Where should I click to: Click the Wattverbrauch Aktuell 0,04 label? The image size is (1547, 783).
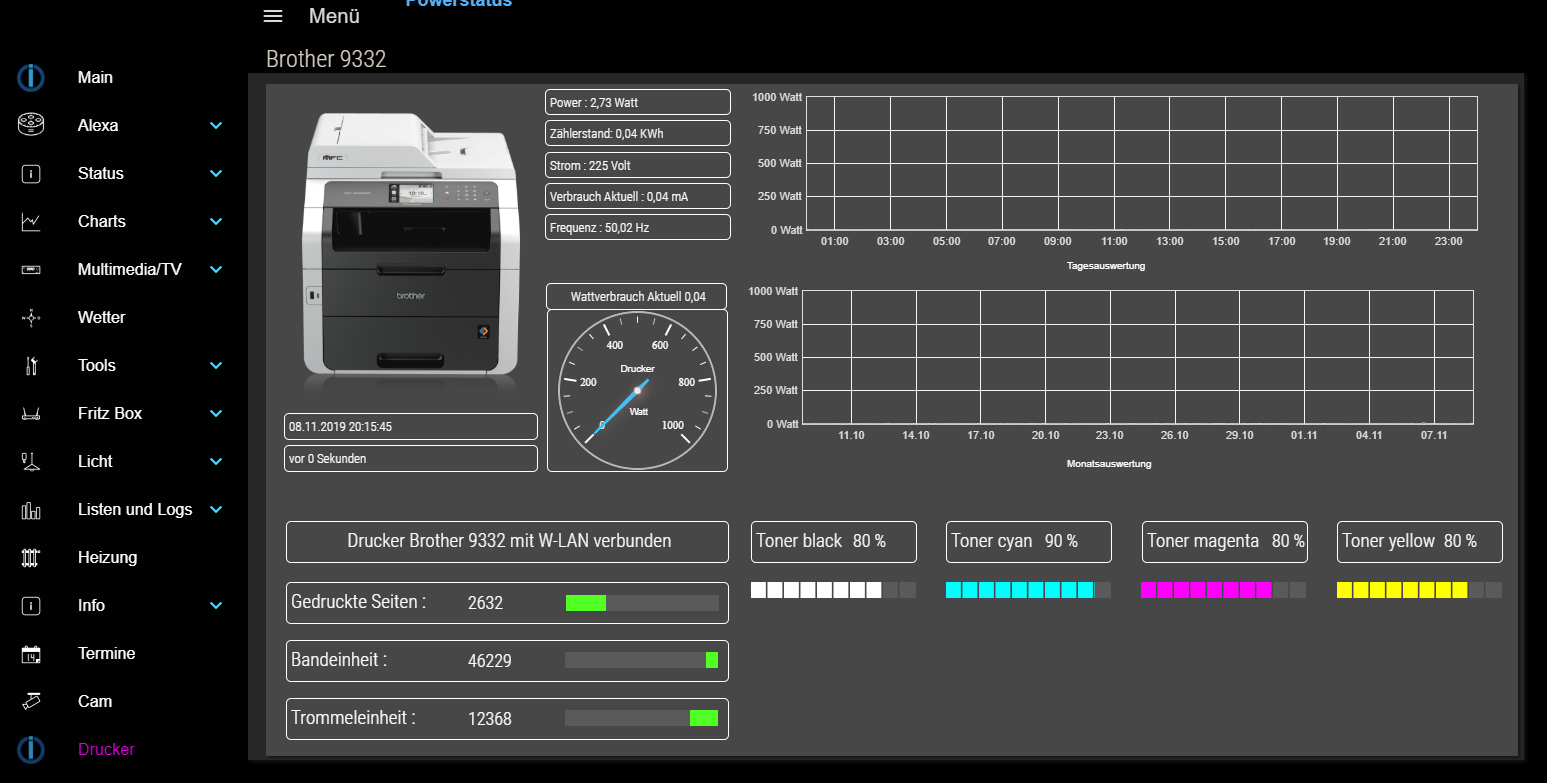[x=638, y=296]
